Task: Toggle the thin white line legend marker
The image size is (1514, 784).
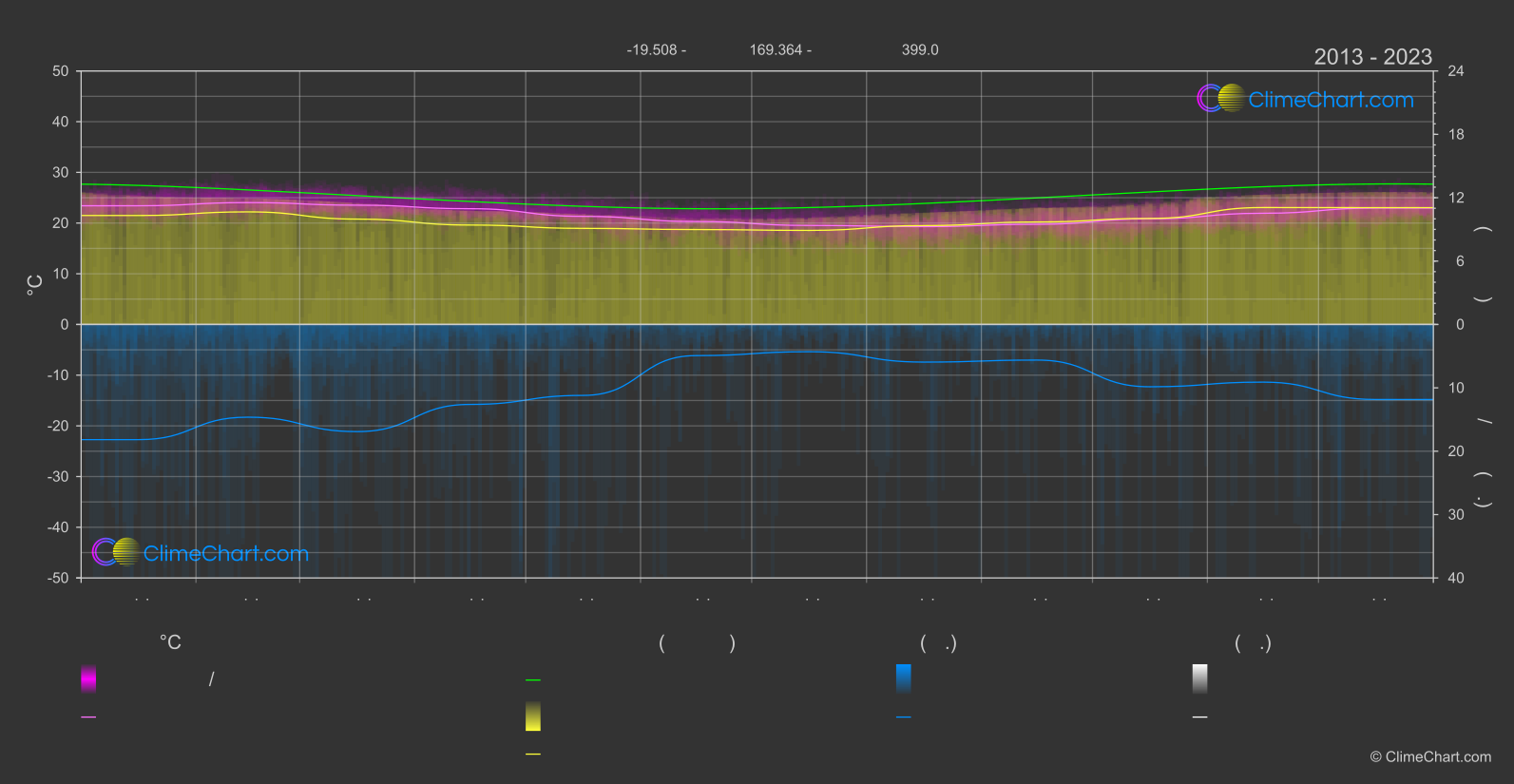Action: pos(1199,717)
